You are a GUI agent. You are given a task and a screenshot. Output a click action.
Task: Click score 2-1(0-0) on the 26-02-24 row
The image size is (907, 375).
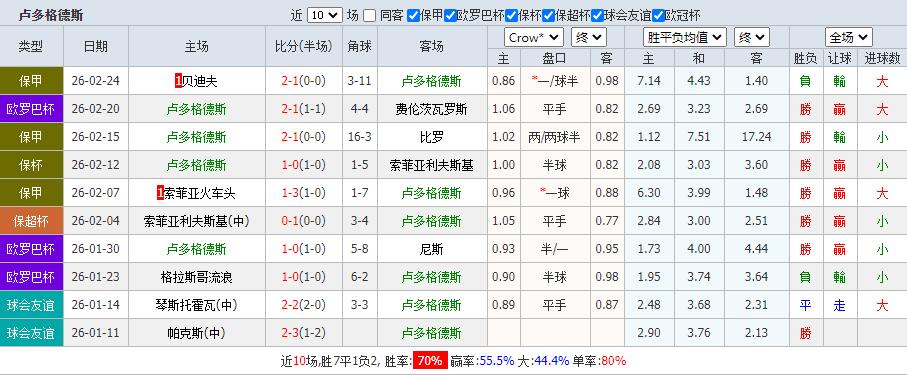coord(304,81)
